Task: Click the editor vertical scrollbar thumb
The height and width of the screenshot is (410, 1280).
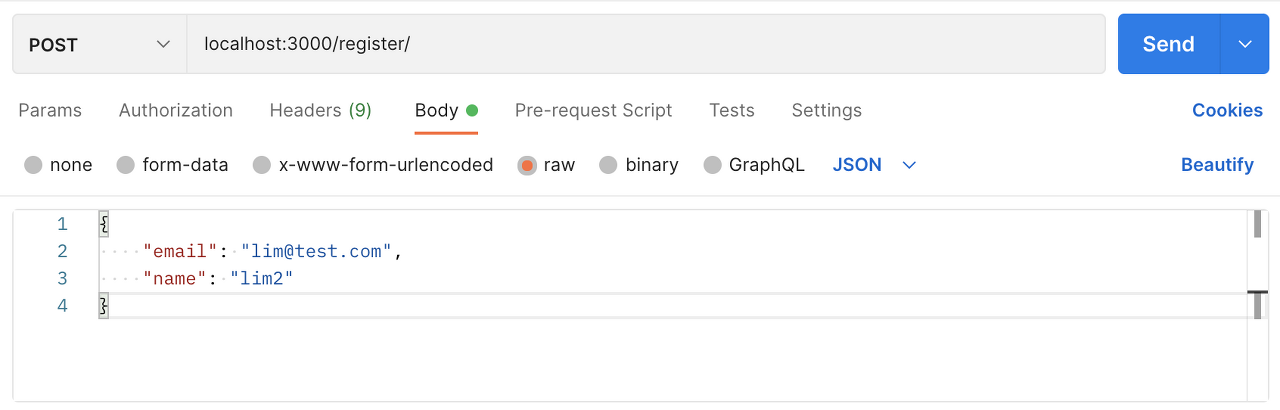Action: point(1257,225)
